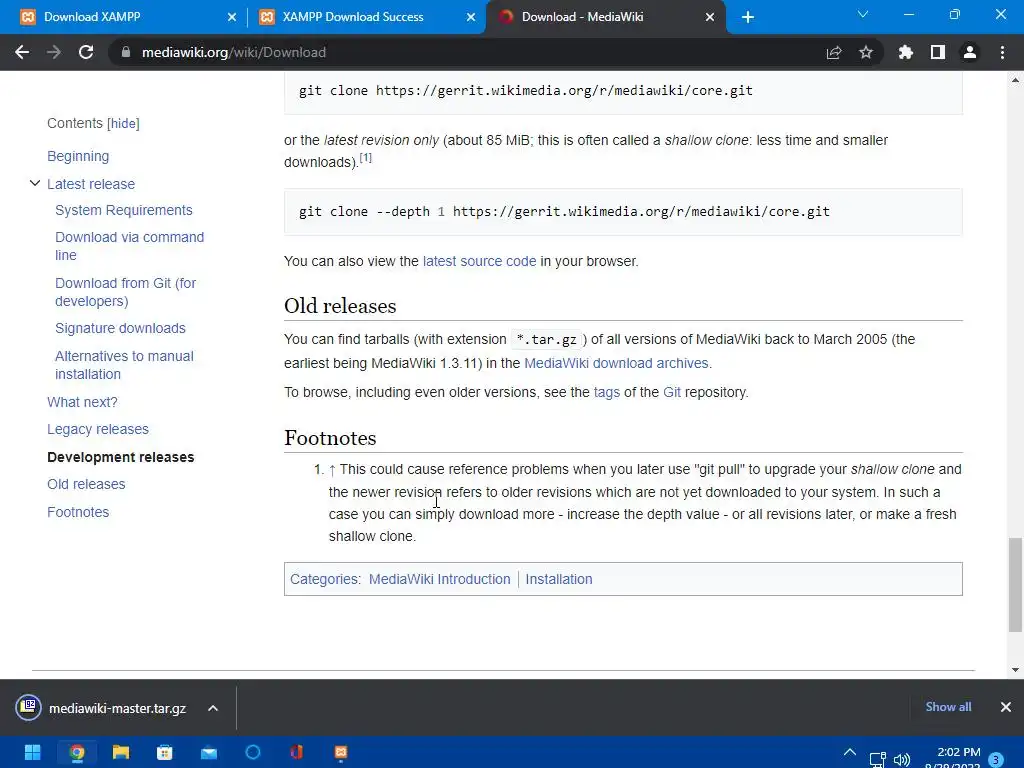Open XAMPP from the taskbar
Screen dimensions: 1024x768
coord(341,752)
